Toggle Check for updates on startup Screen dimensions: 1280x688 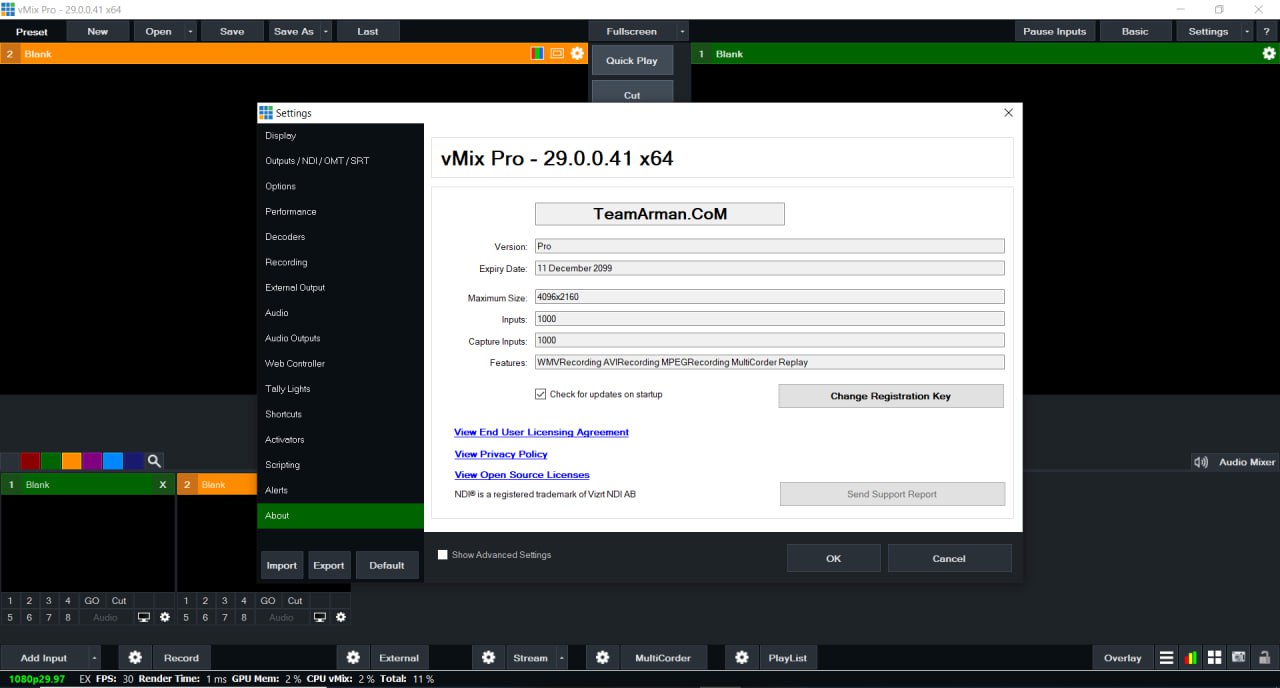(540, 393)
